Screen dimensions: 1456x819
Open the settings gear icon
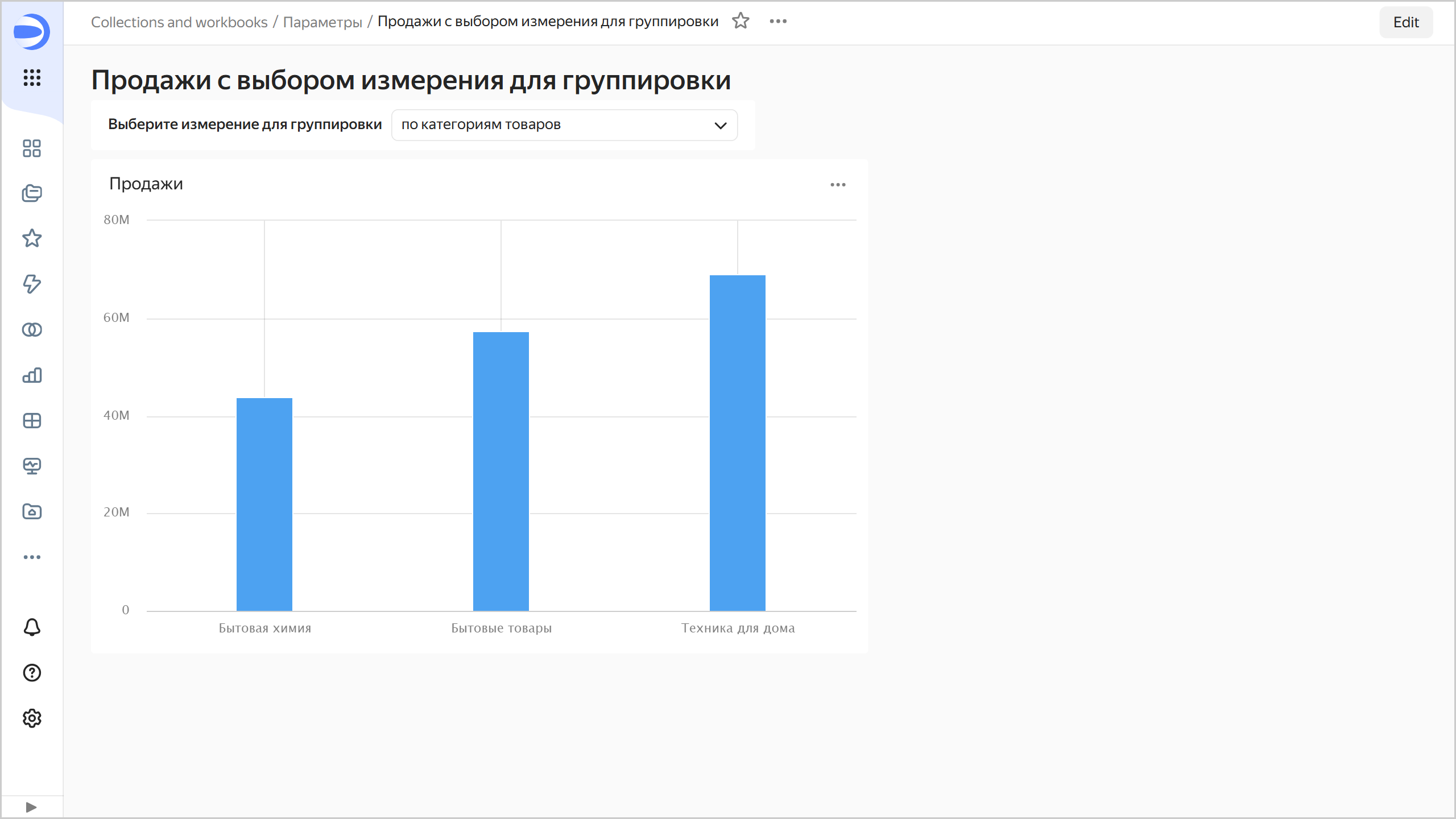pos(32,718)
